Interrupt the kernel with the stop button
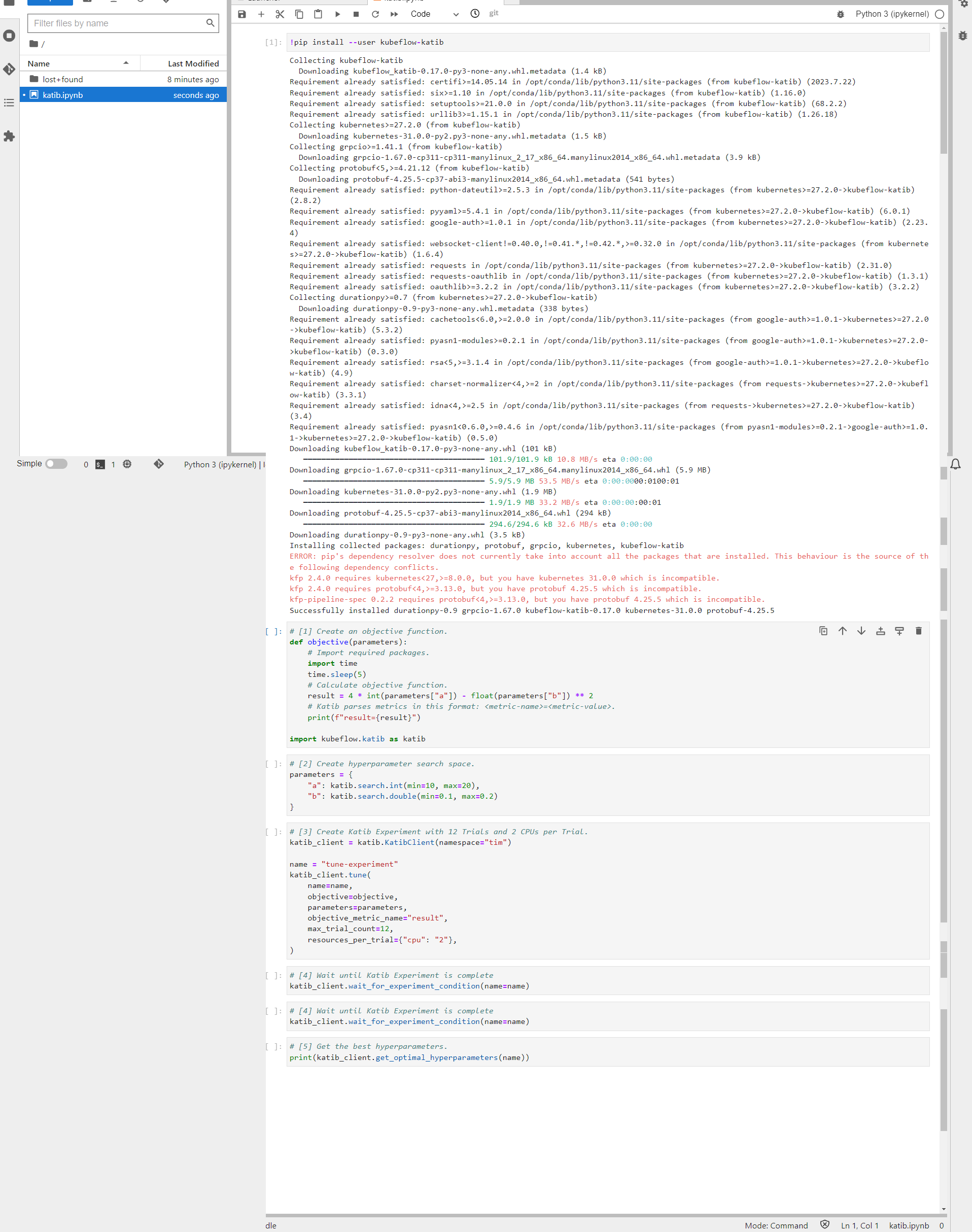This screenshot has height=1232, width=972. (x=356, y=14)
